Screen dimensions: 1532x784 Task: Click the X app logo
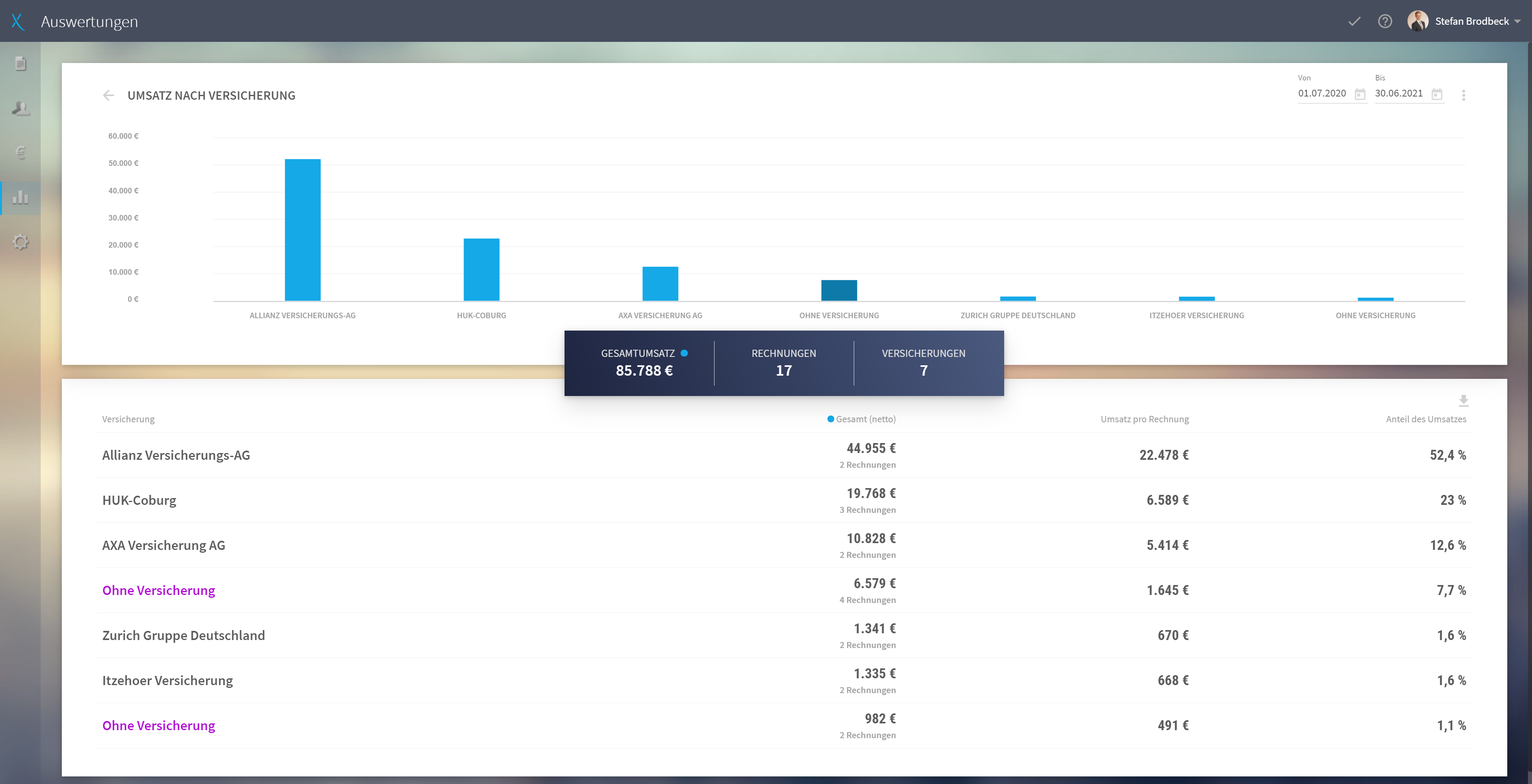click(x=18, y=22)
